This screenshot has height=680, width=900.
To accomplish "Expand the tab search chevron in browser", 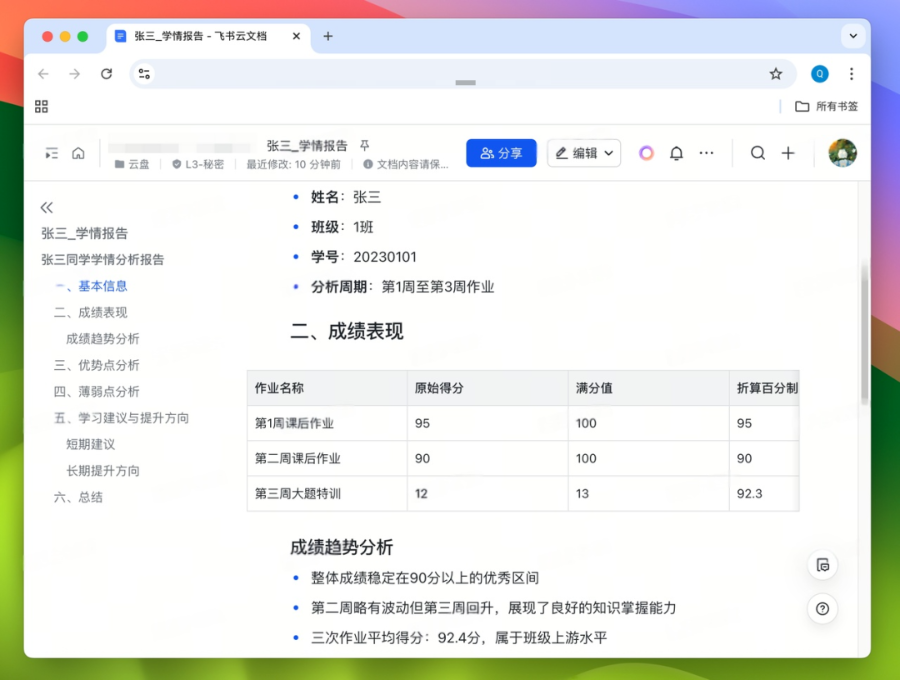I will 852,36.
